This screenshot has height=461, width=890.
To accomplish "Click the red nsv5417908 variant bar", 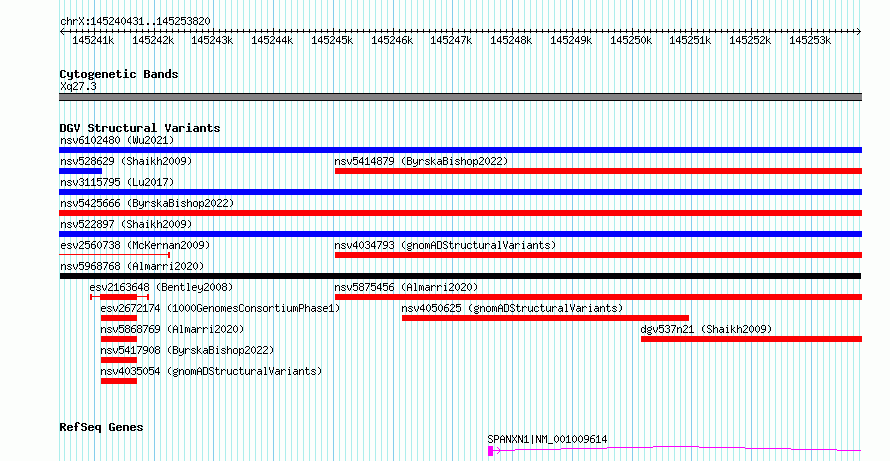I will pos(119,360).
